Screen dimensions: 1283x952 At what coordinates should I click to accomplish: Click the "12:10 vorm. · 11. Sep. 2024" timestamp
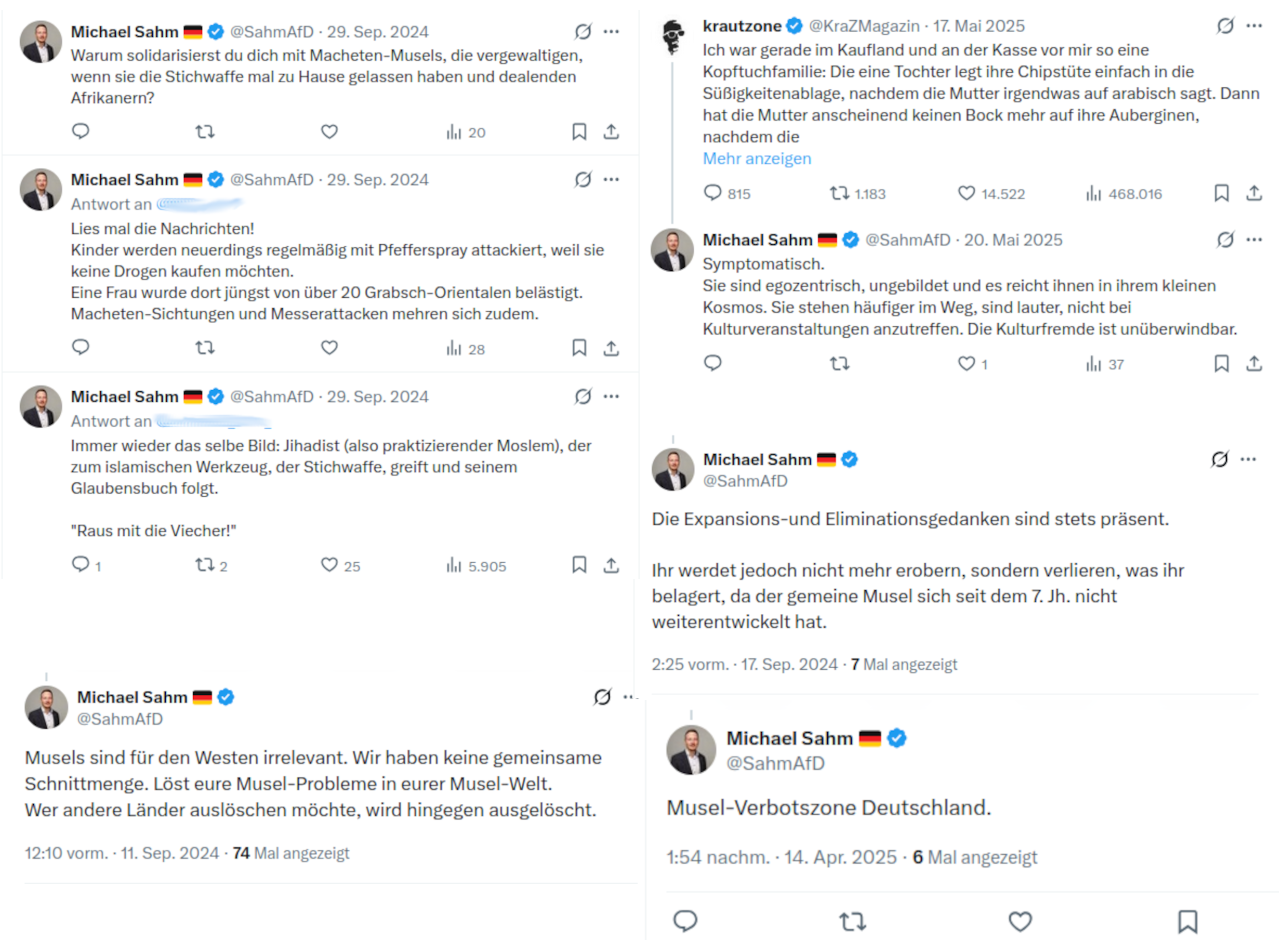point(122,853)
